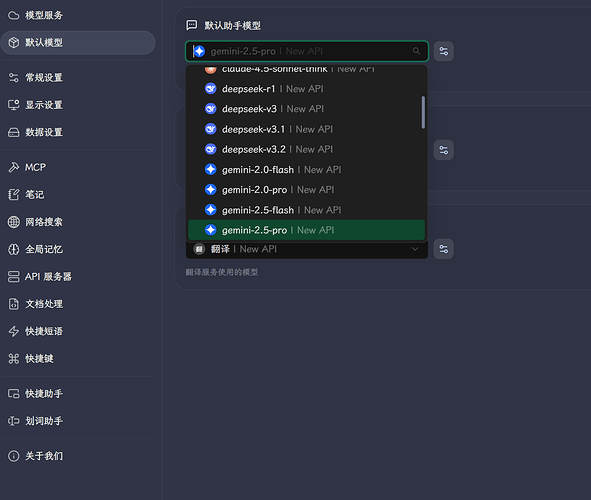Click the globe icon beside 网络搜索
Image resolution: width=591 pixels, height=500 pixels.
tap(14, 222)
